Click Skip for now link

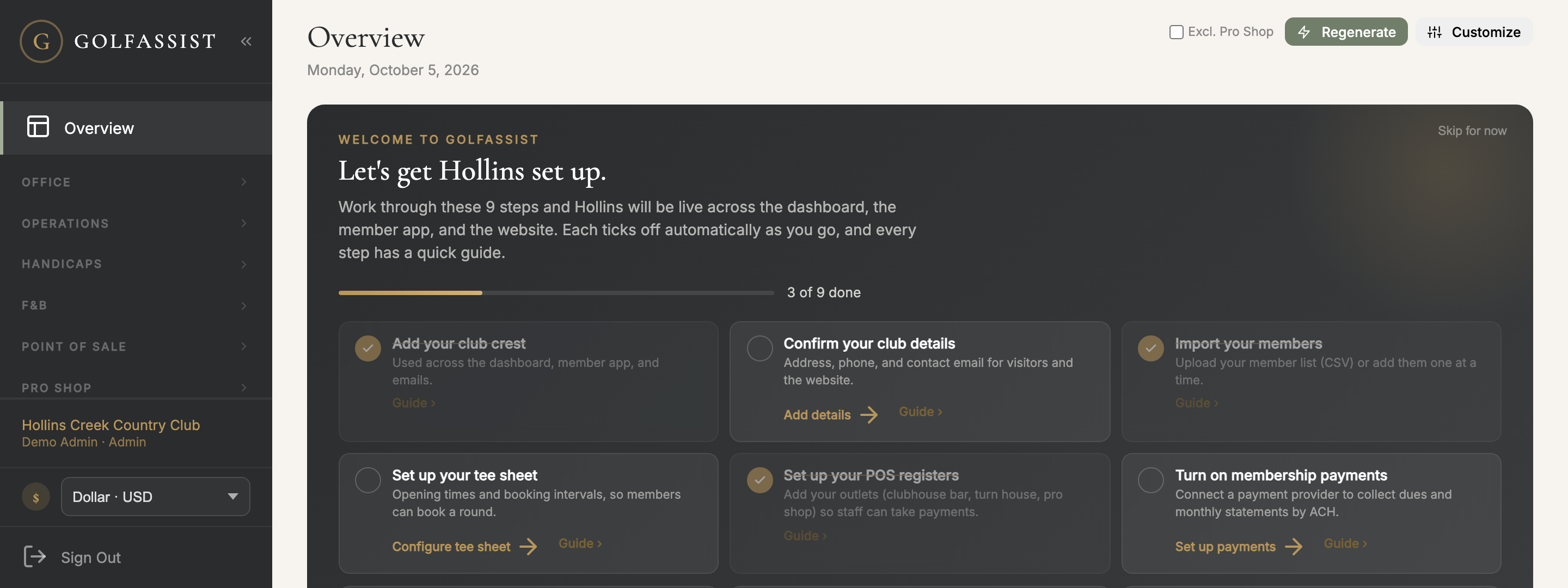(x=1472, y=131)
